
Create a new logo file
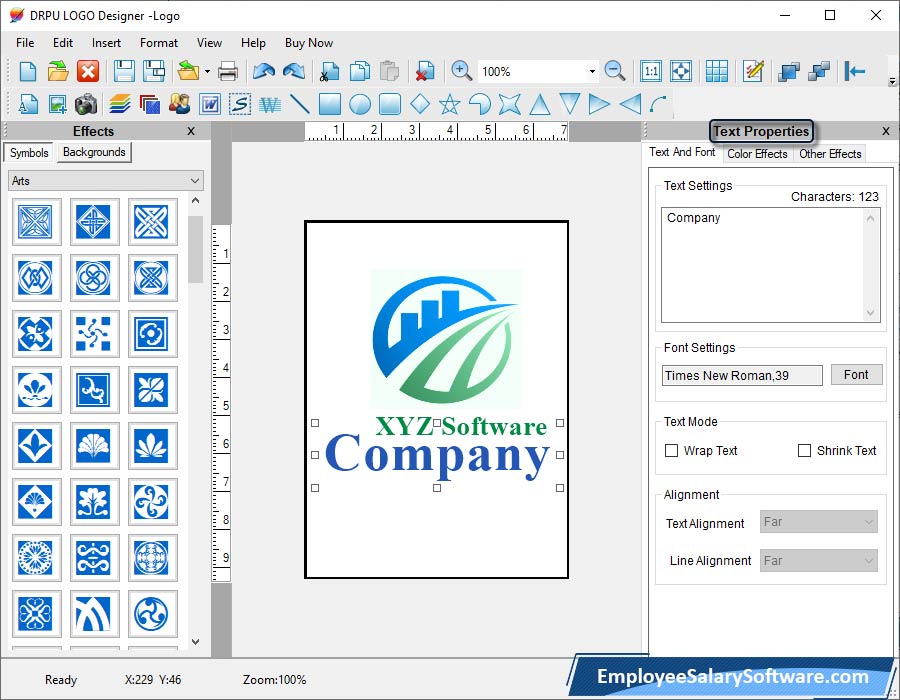click(28, 72)
